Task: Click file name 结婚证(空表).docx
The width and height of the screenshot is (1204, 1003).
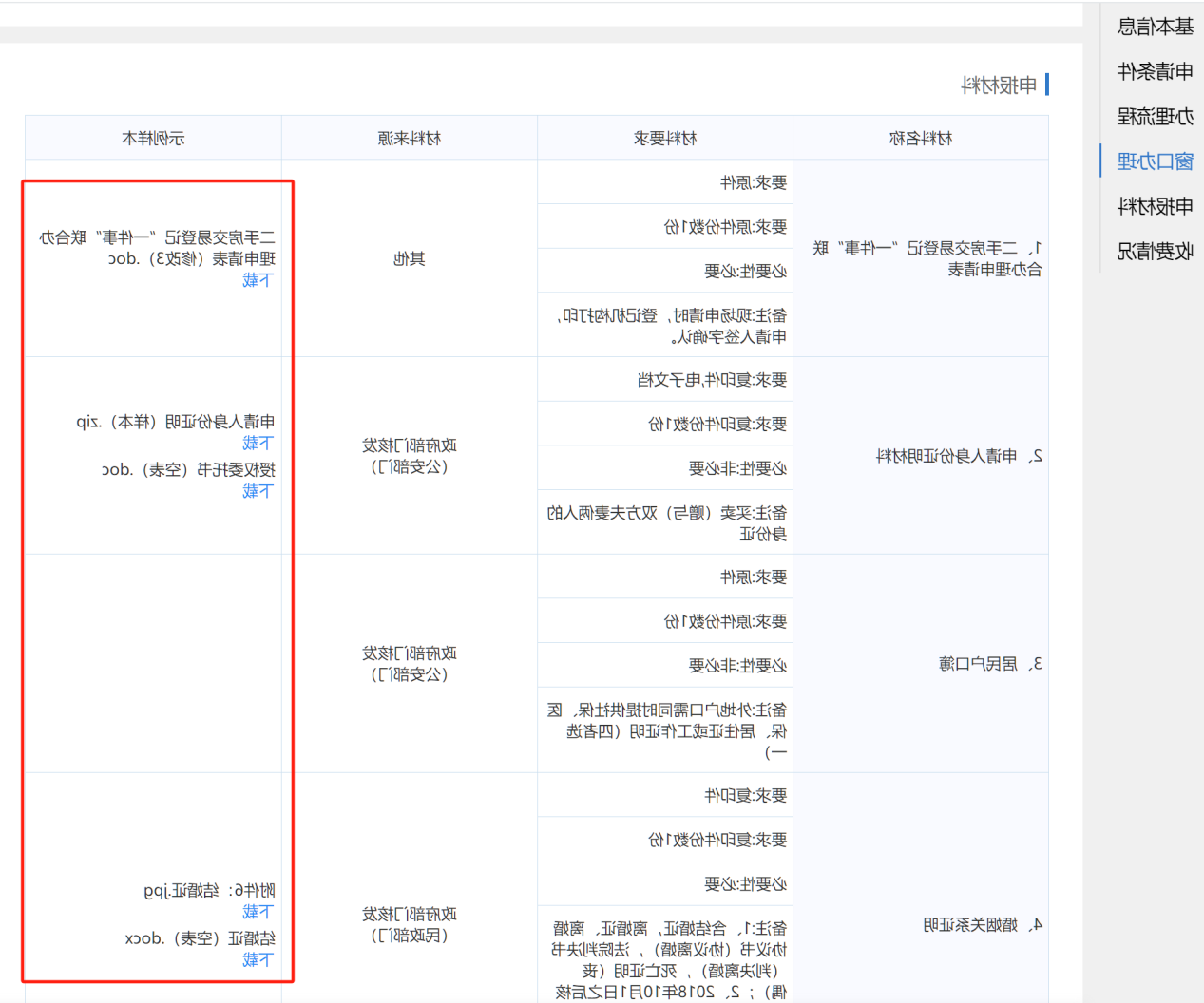Action: [x=201, y=938]
